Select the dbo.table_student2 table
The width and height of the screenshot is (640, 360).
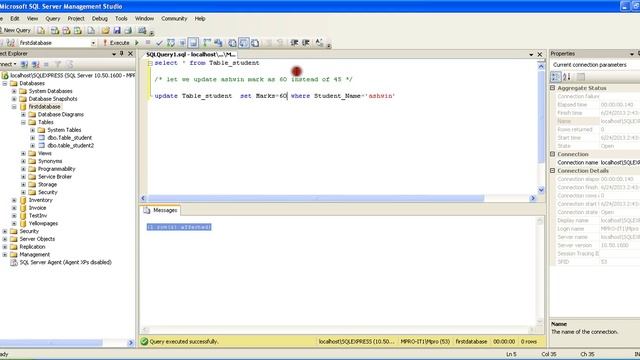[70, 145]
